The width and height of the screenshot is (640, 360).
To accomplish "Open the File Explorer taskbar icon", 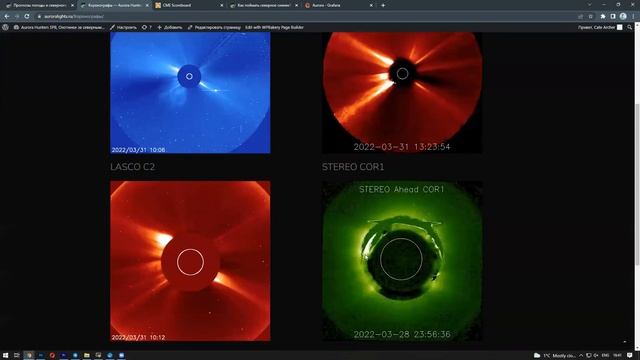I will (x=87, y=356).
